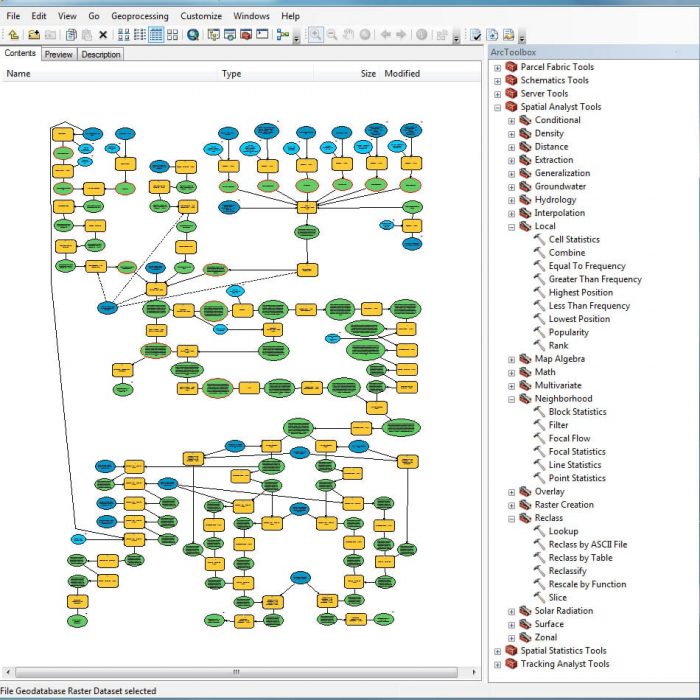Expand the Hydrology toolset
This screenshot has height=700, width=700.
tap(512, 200)
